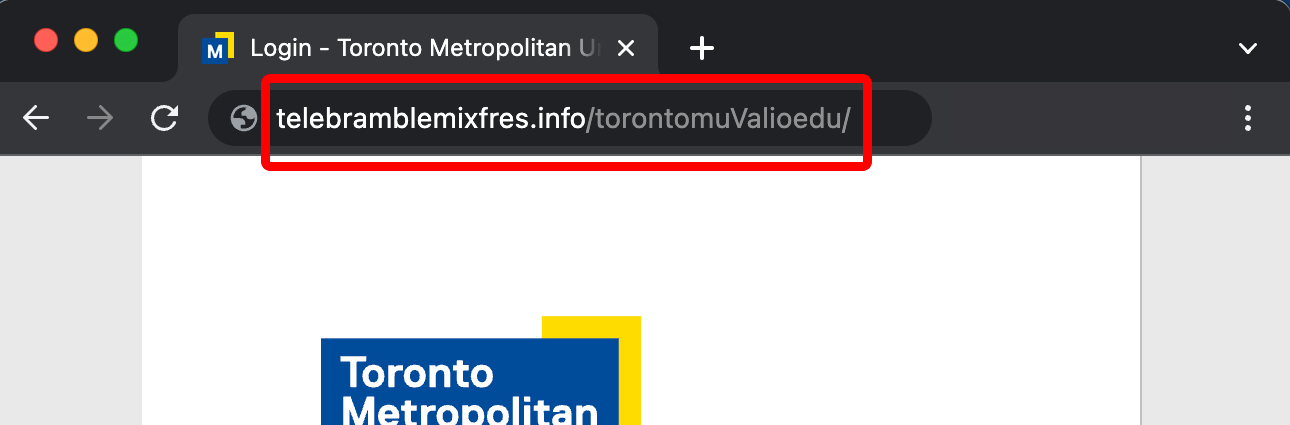Close the Login - Toronto Metropolitan tab
Viewport: 1290px width, 425px height.
pos(626,47)
